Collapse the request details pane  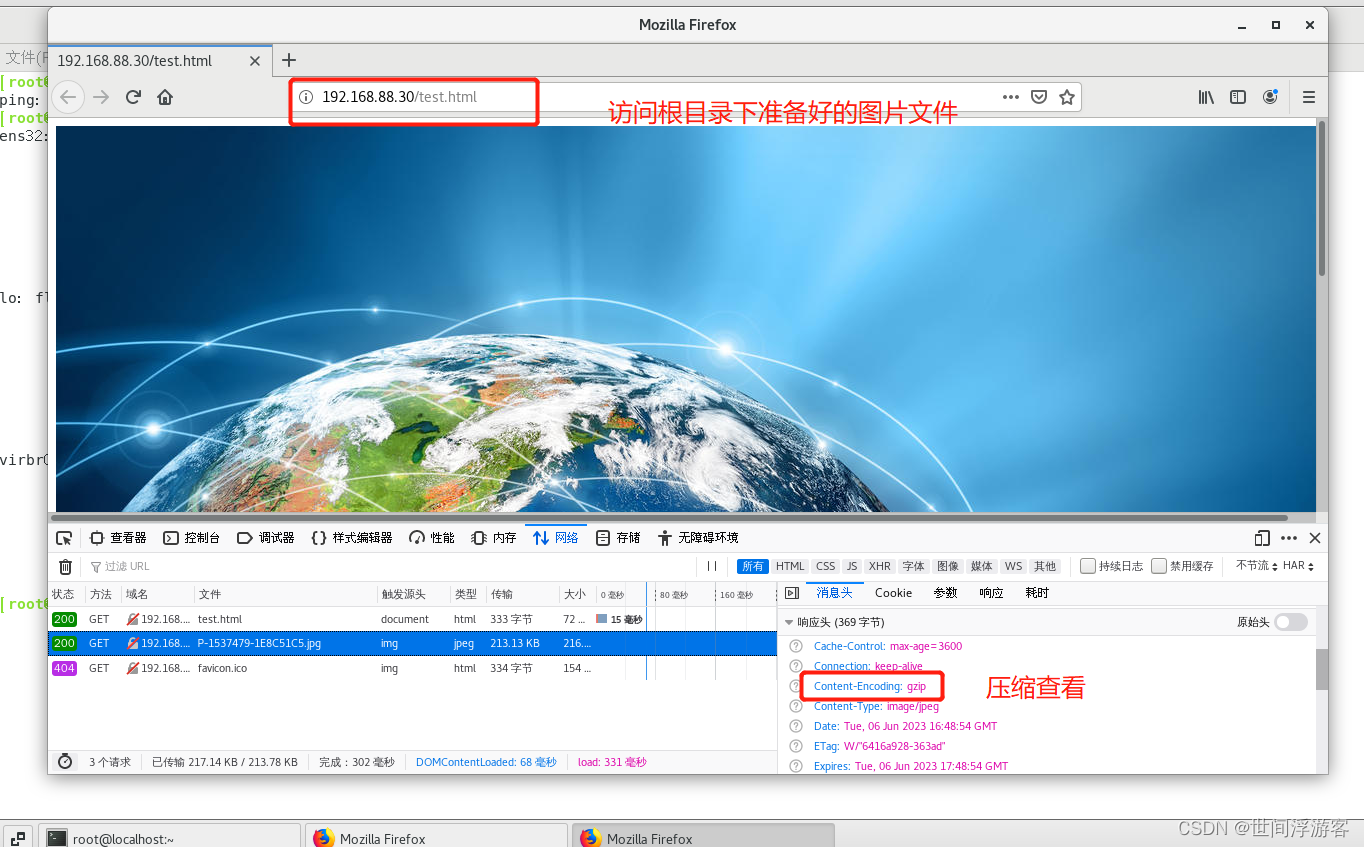(792, 593)
